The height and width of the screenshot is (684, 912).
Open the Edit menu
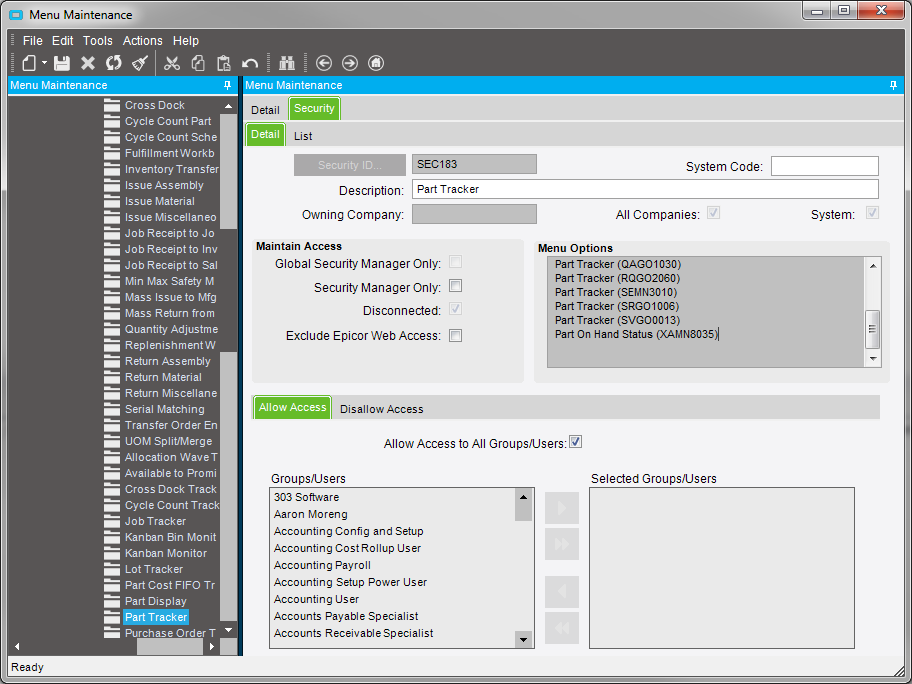(62, 41)
